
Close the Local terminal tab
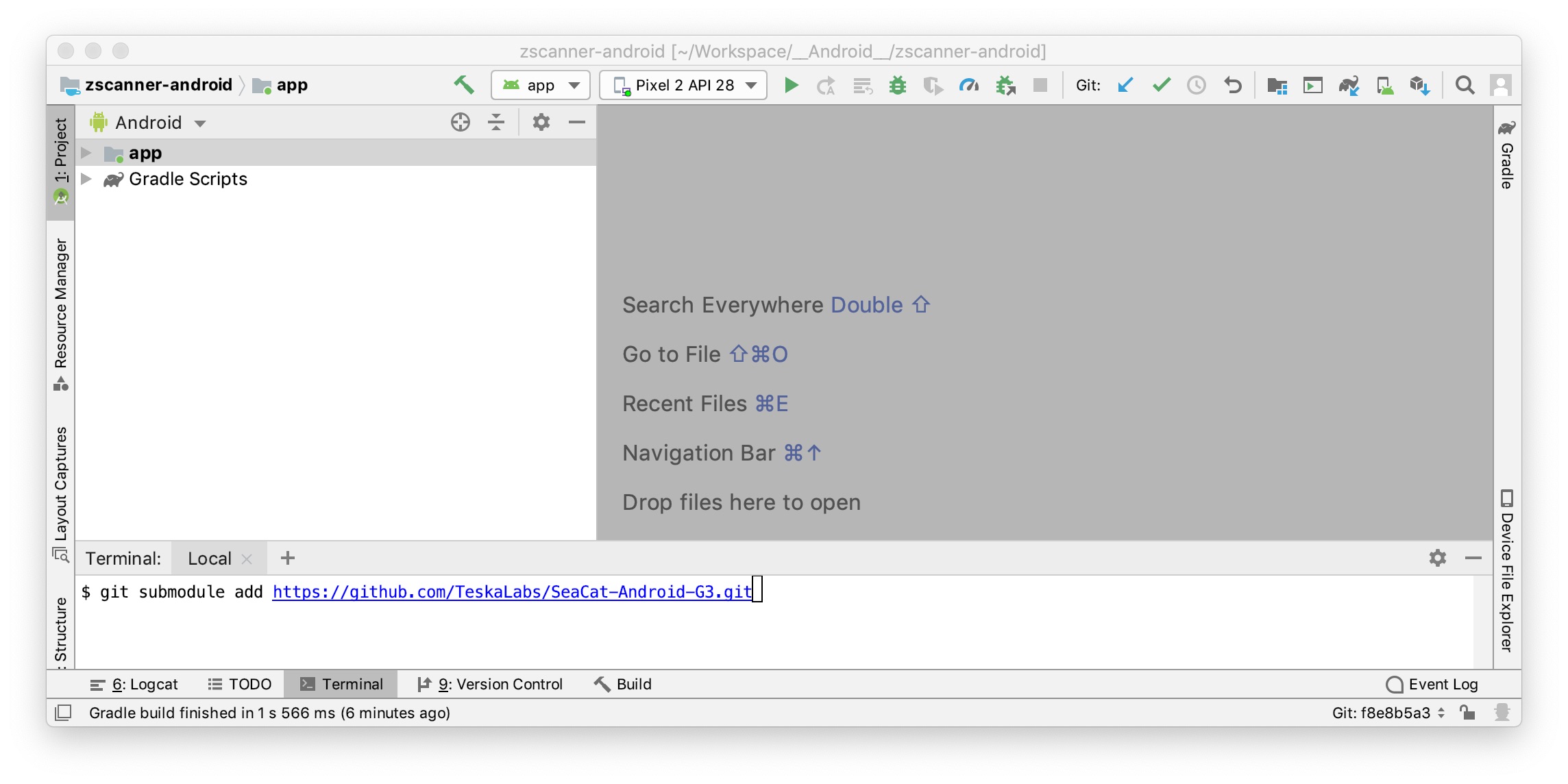[247, 559]
